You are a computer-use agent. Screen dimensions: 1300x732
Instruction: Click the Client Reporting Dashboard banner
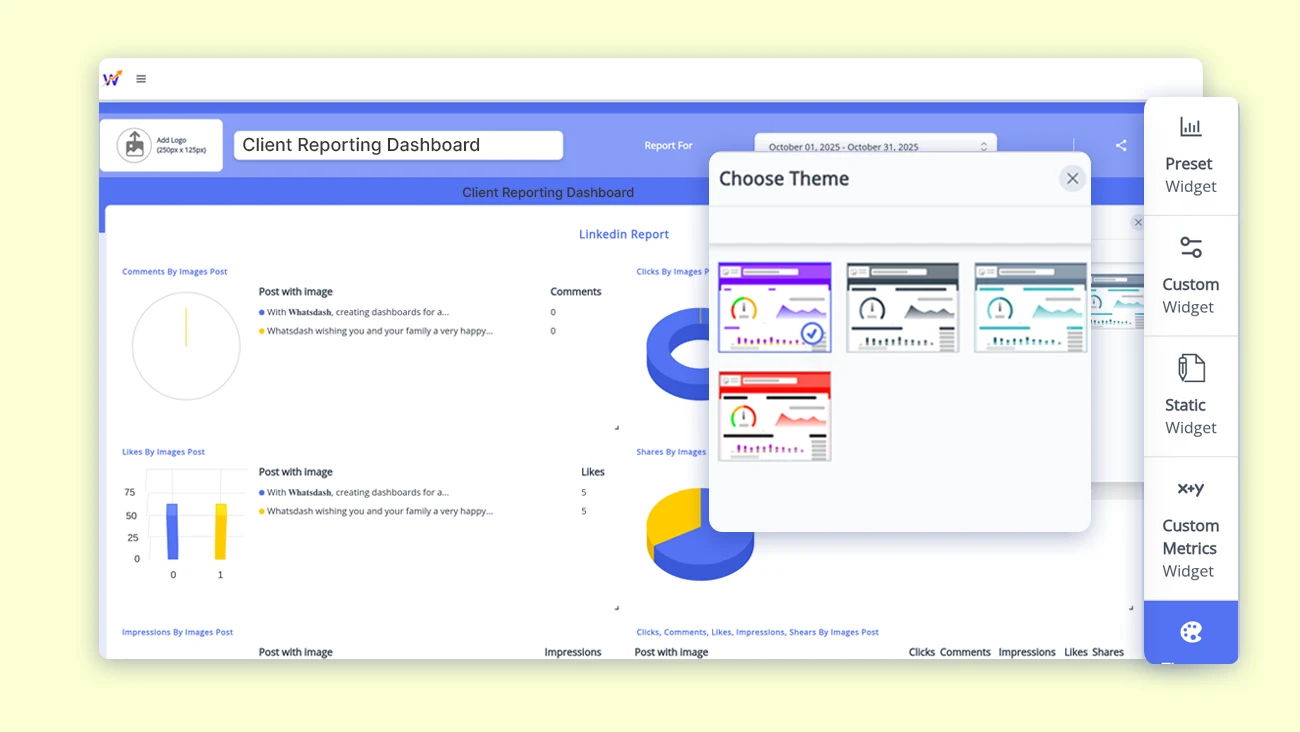548,192
